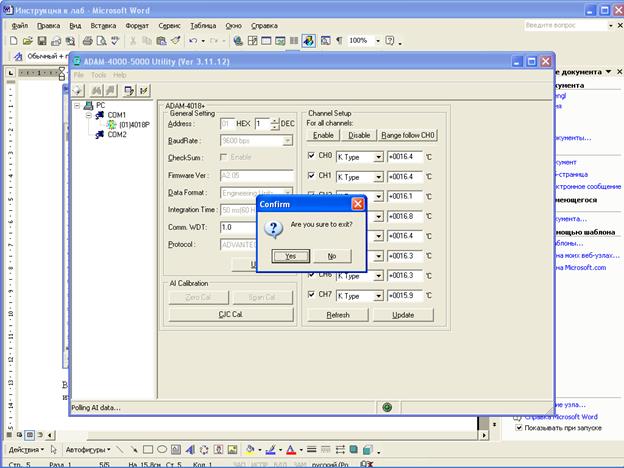Select the Line drawing tool
The width and height of the screenshot is (624, 468).
pyautogui.click(x=118, y=450)
